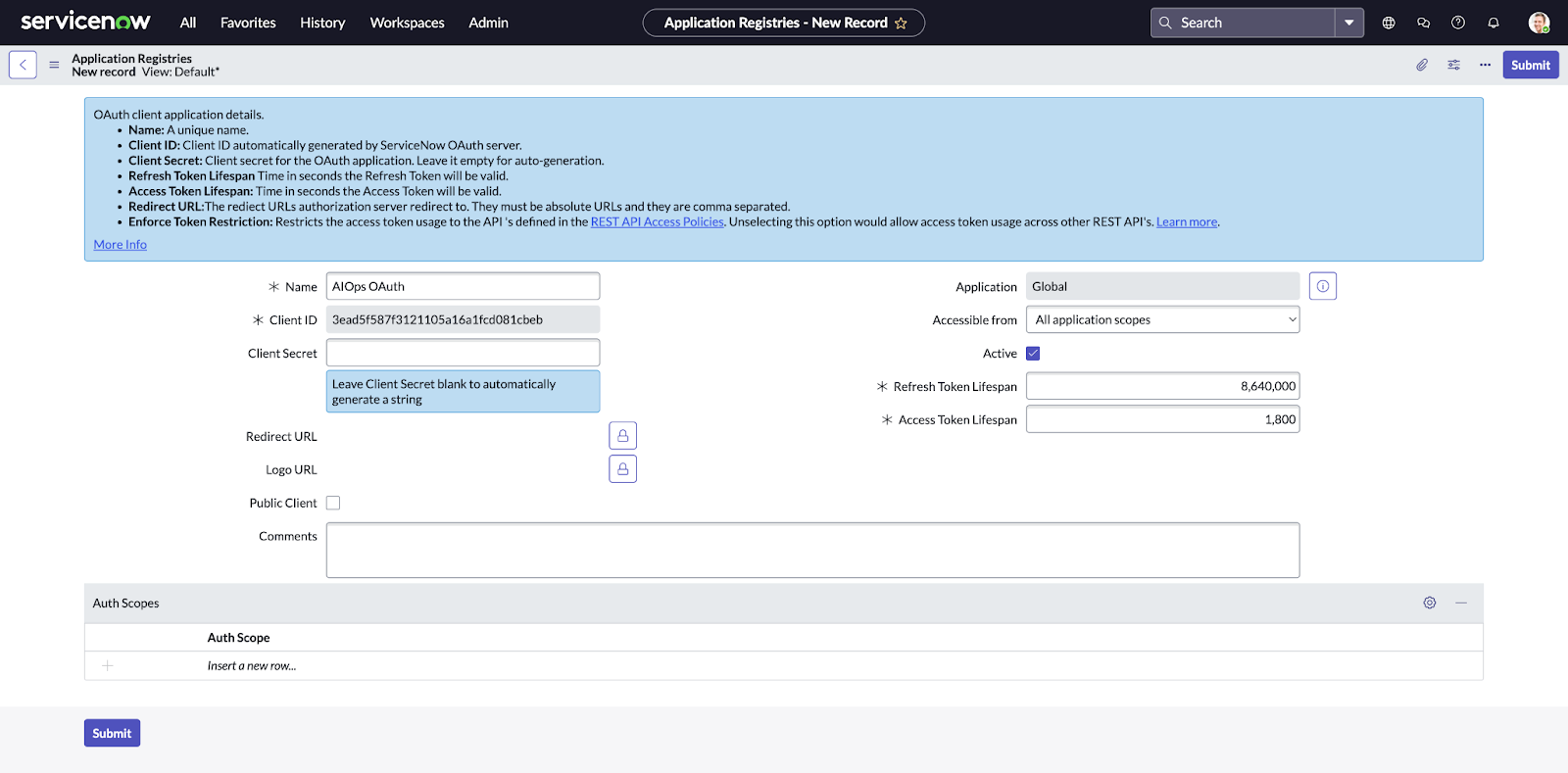Unlock the Logo URL field

(622, 469)
